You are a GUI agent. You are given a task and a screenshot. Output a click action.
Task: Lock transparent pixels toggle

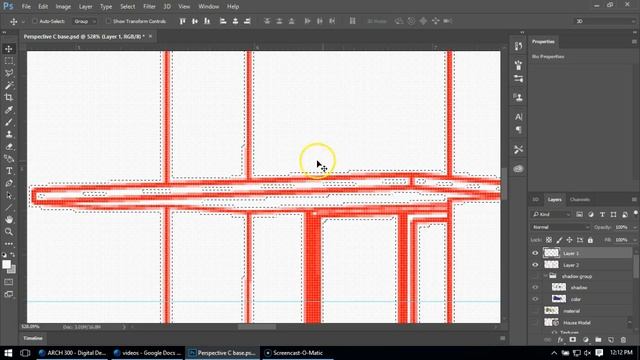click(x=549, y=240)
